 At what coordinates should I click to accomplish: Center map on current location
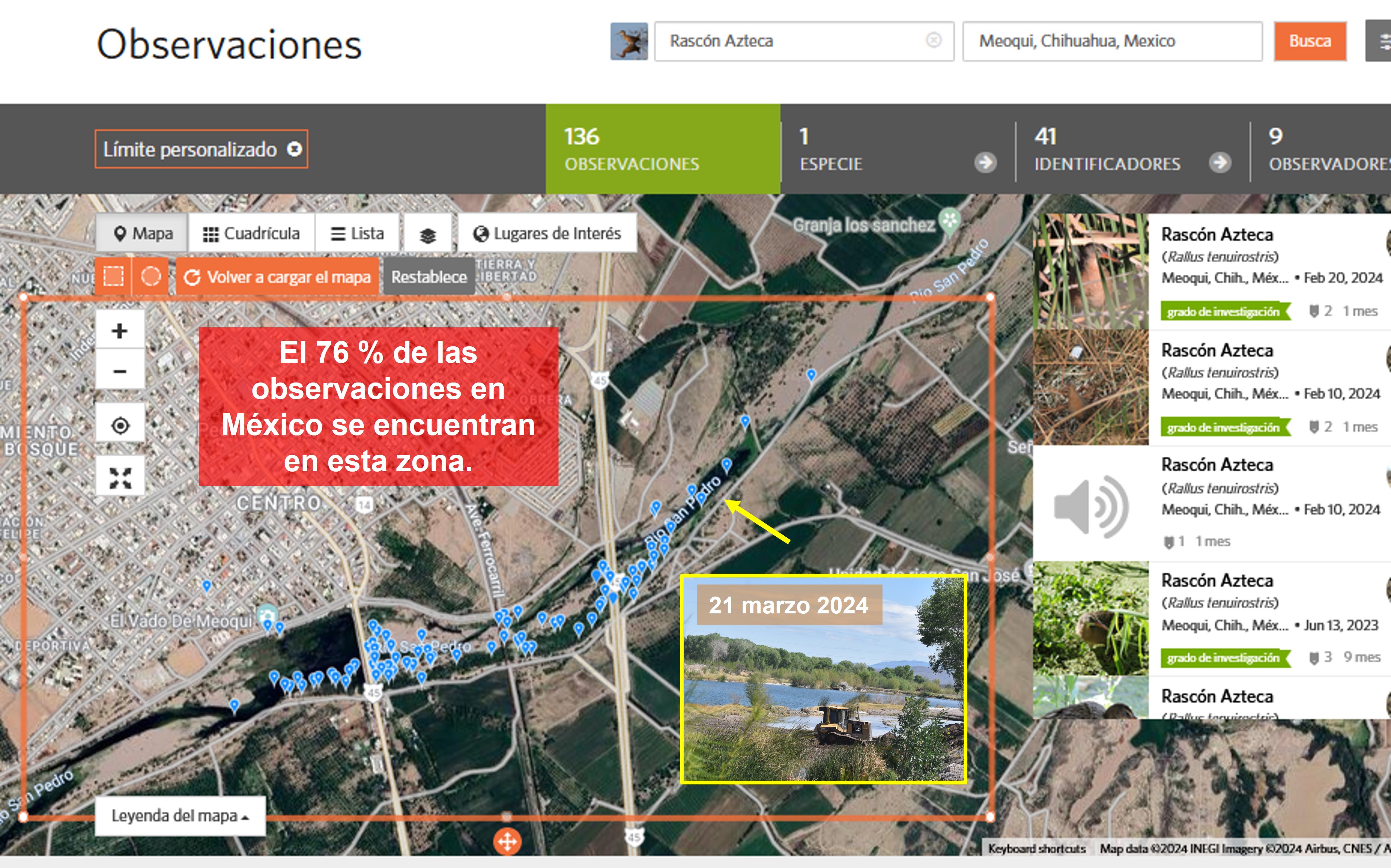click(x=120, y=425)
